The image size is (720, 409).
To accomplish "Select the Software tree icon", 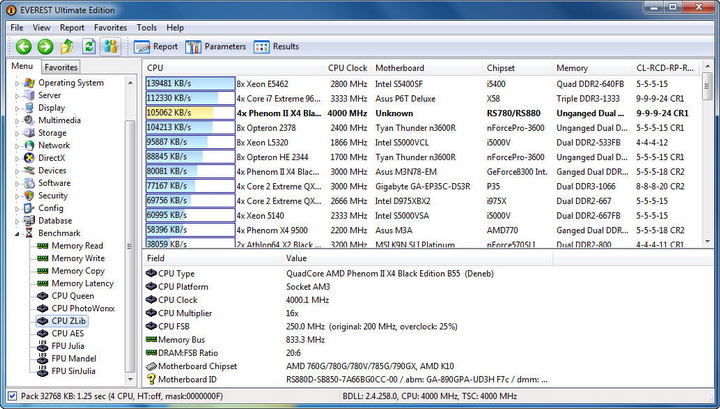I will coord(29,183).
